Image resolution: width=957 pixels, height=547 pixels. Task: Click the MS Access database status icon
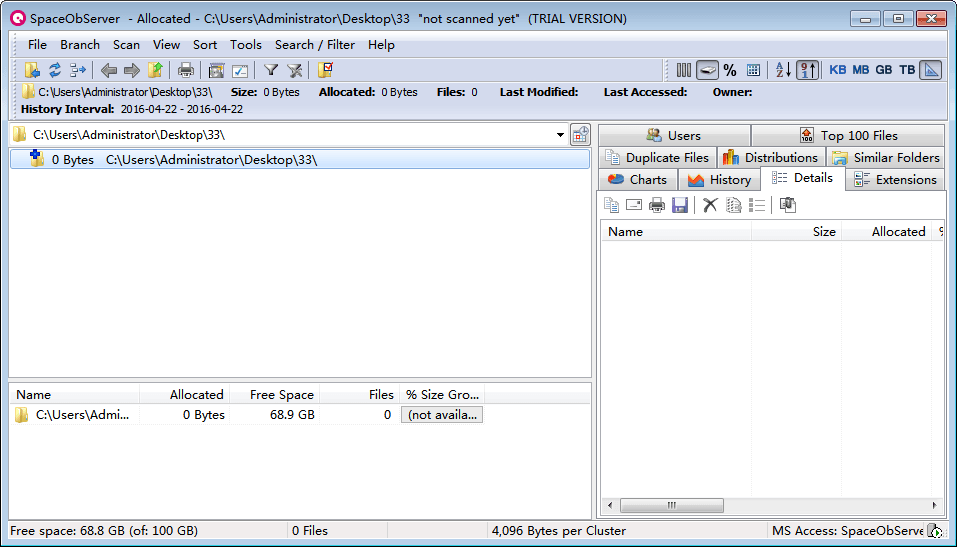934,531
